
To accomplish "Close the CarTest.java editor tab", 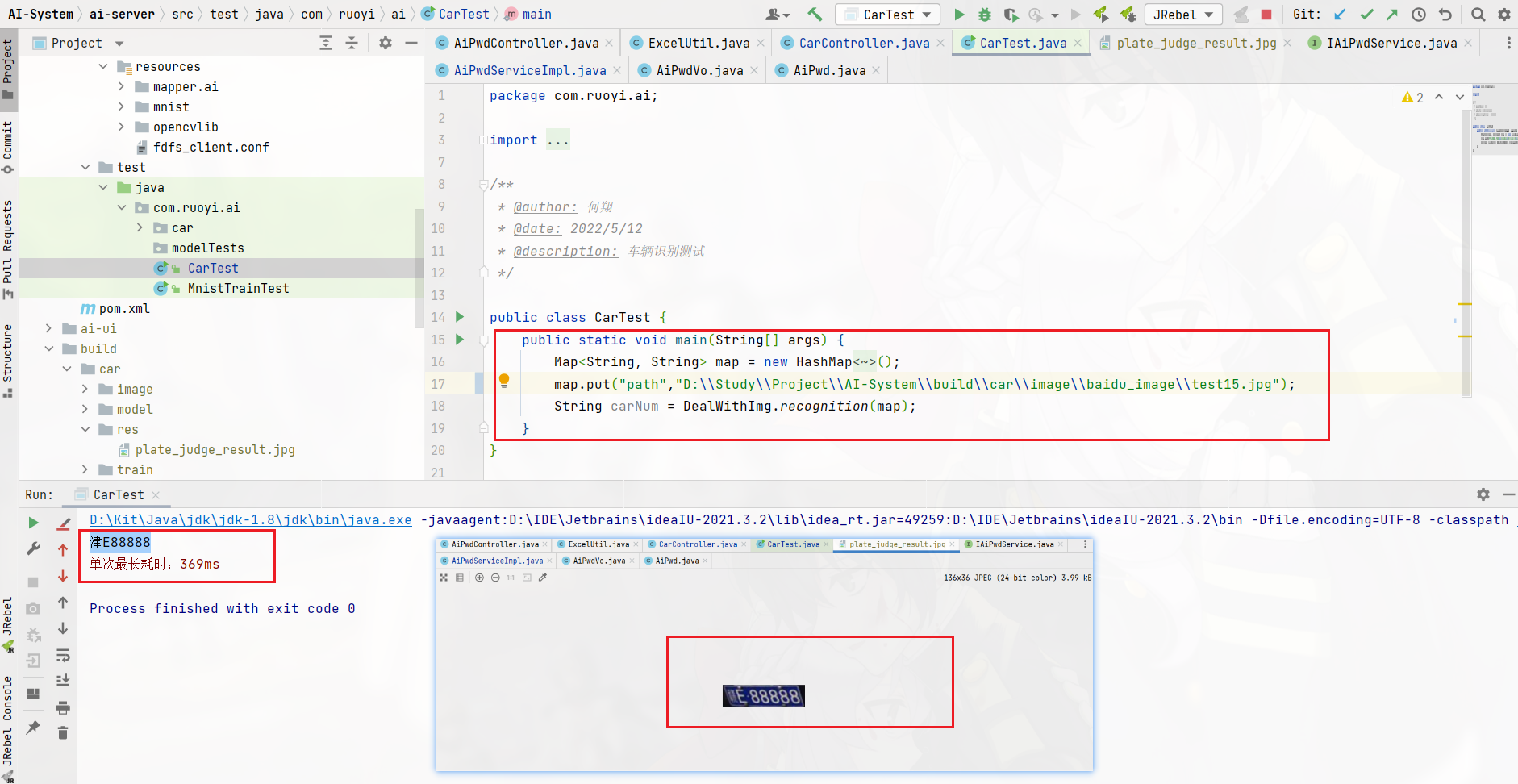I will click(1078, 43).
